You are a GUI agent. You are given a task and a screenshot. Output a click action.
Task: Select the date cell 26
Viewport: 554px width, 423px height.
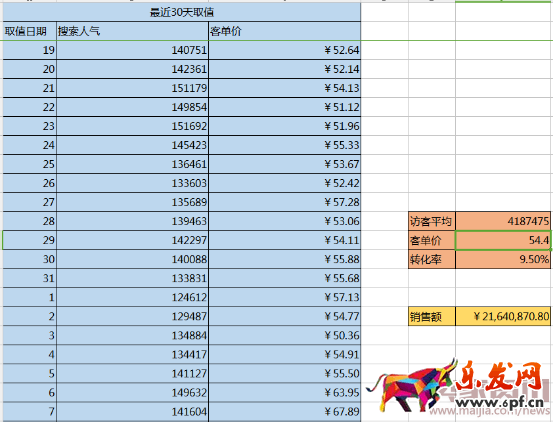pyautogui.click(x=30, y=184)
